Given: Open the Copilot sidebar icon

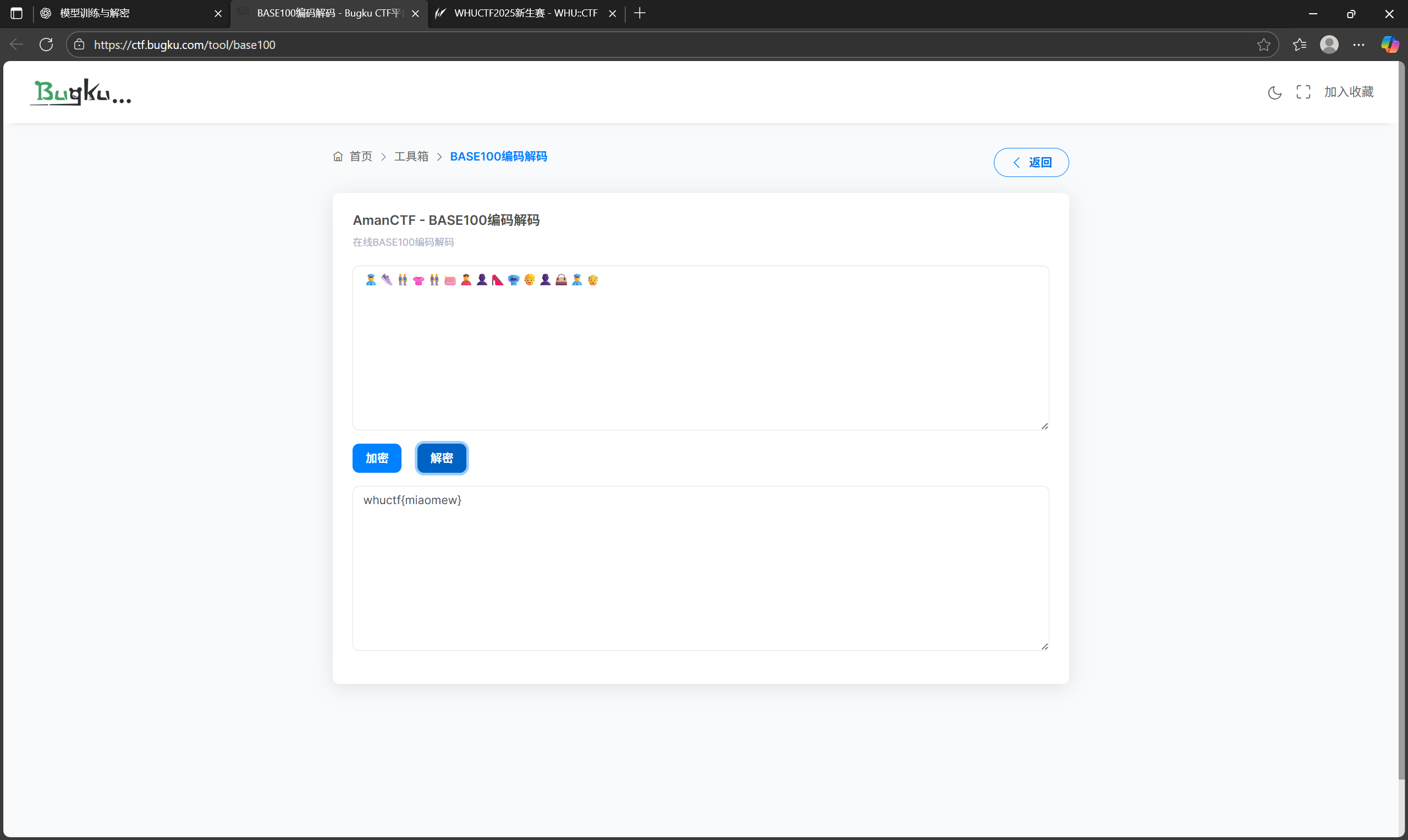Looking at the screenshot, I should tap(1389, 45).
